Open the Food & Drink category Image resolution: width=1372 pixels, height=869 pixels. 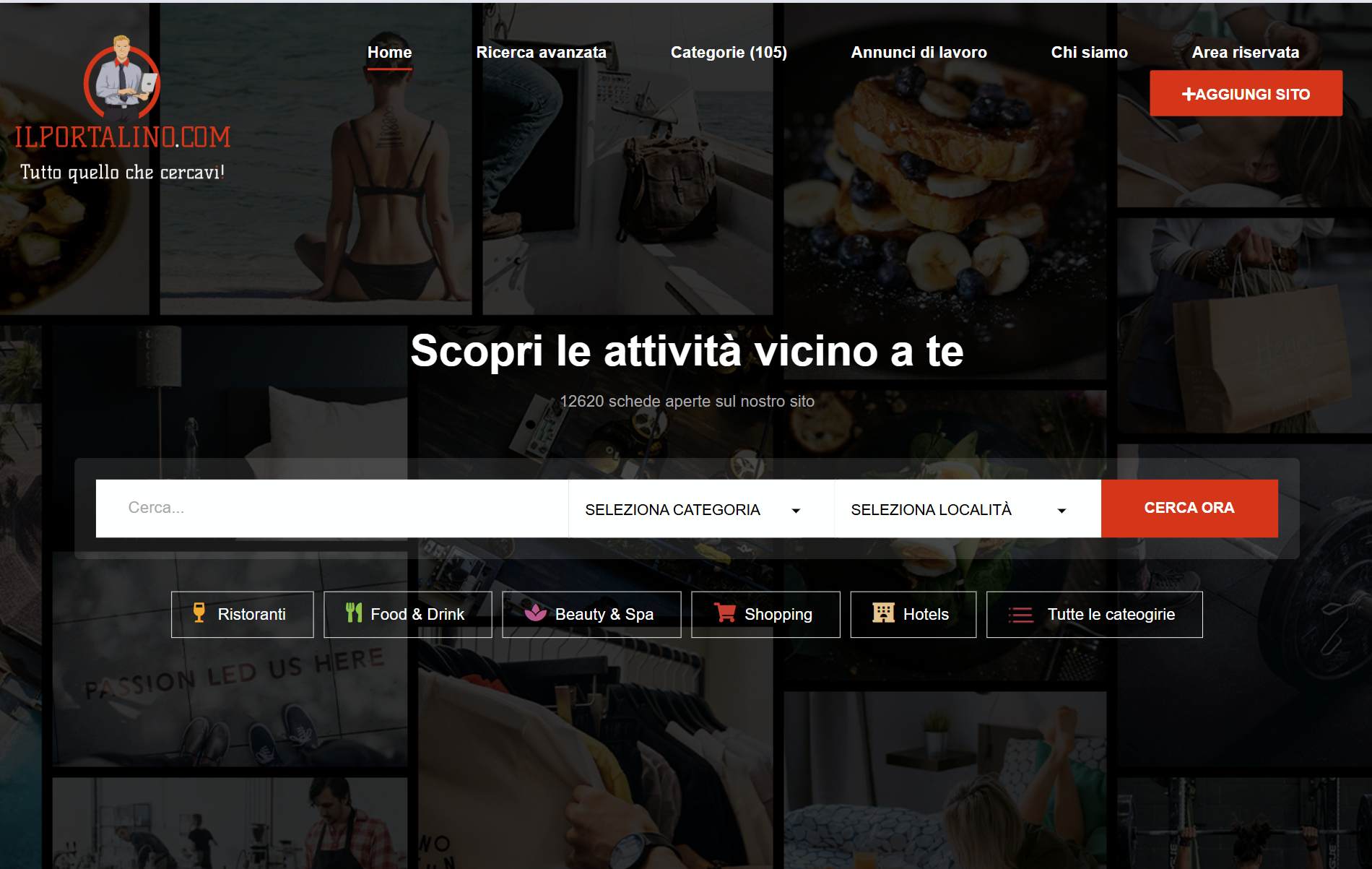(407, 614)
